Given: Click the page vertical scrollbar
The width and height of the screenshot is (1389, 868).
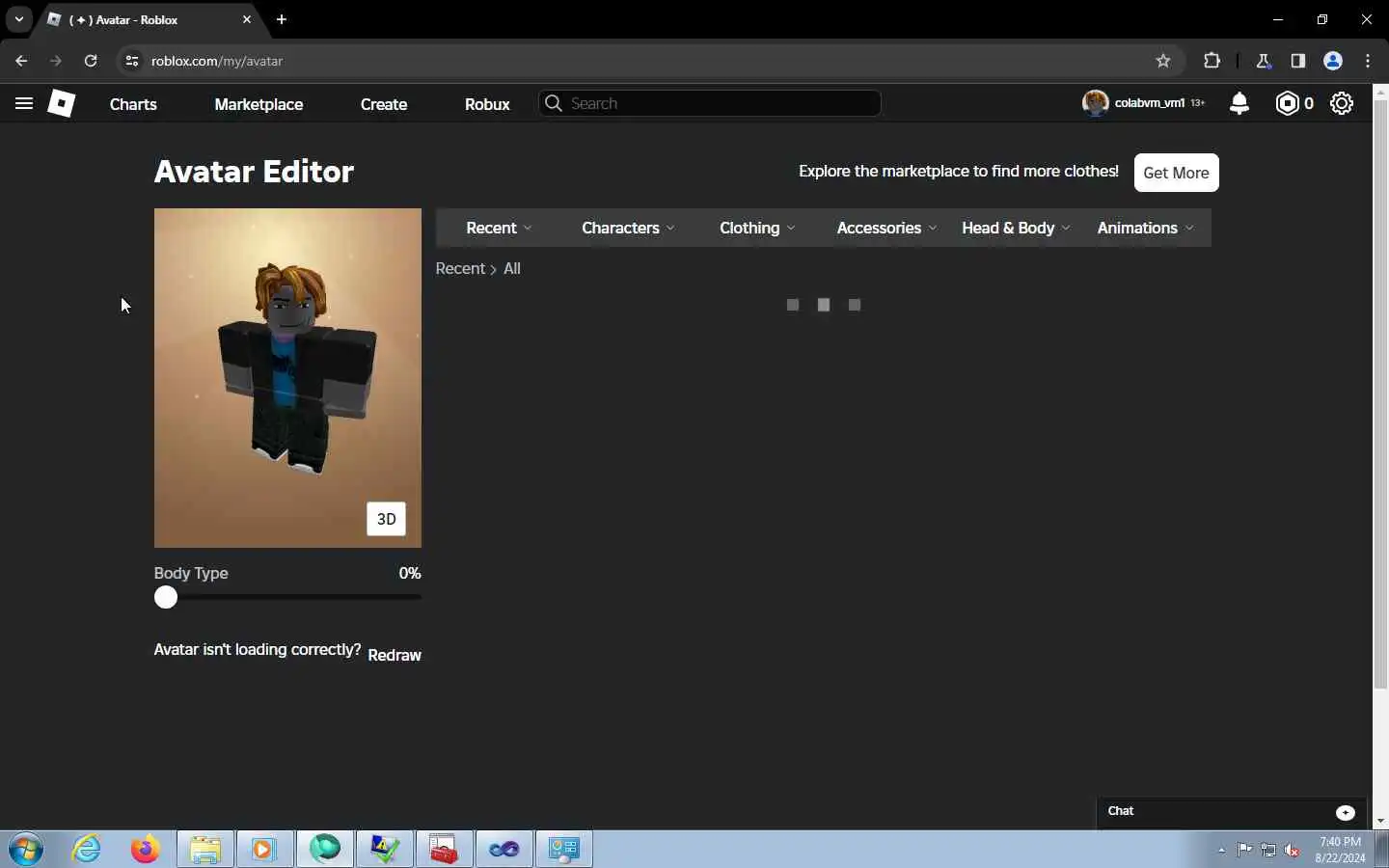Looking at the screenshot, I should click(1380, 393).
